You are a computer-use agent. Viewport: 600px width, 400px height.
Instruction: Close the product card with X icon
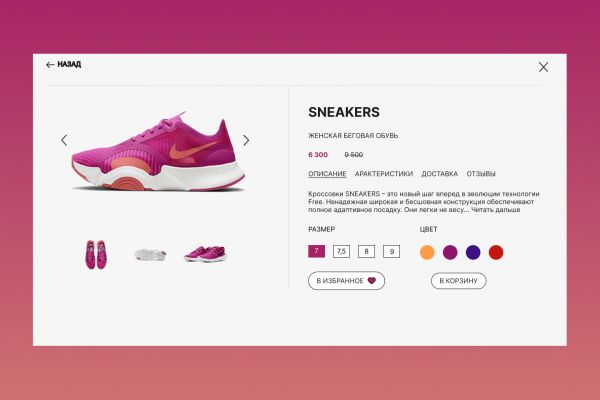[543, 67]
